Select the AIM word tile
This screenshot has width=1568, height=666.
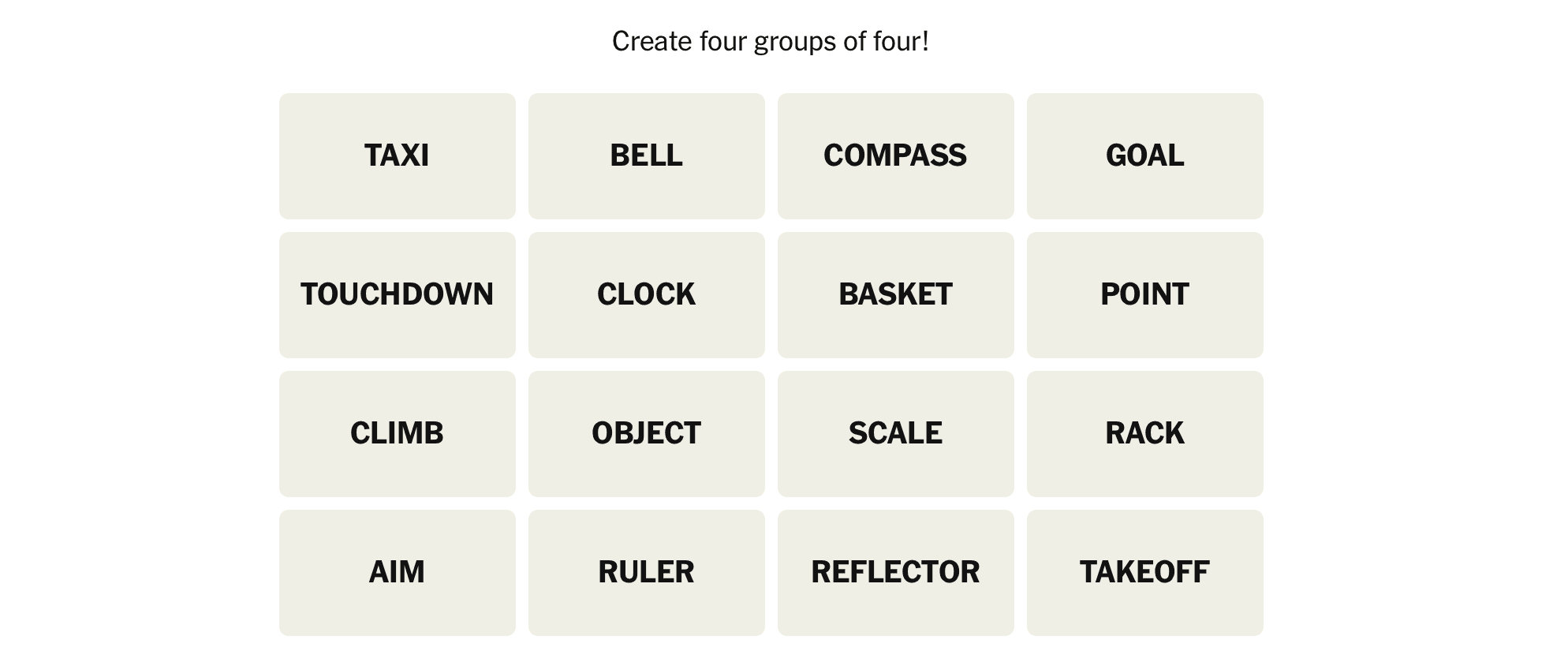pos(397,573)
